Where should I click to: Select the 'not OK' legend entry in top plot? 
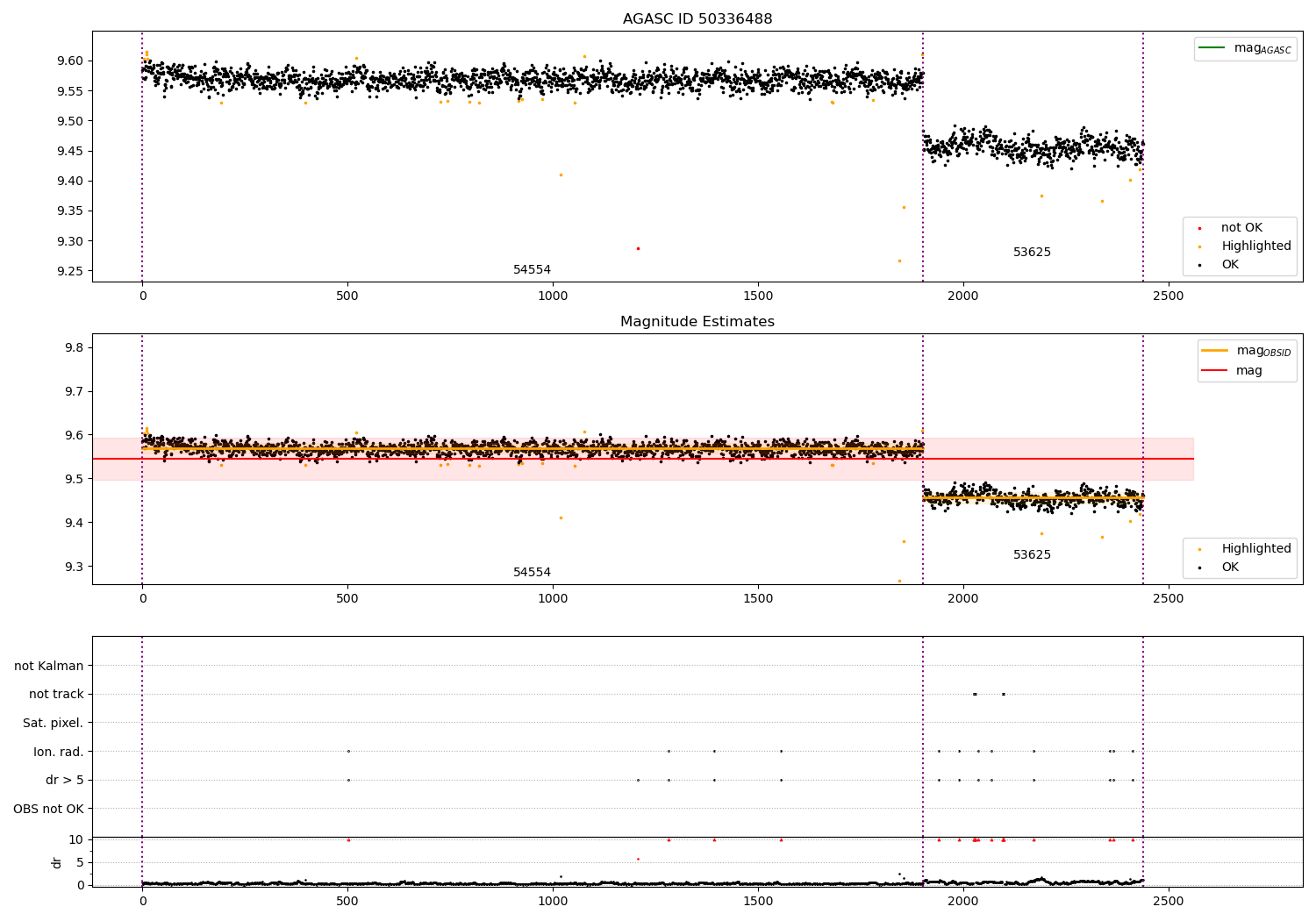1241,228
